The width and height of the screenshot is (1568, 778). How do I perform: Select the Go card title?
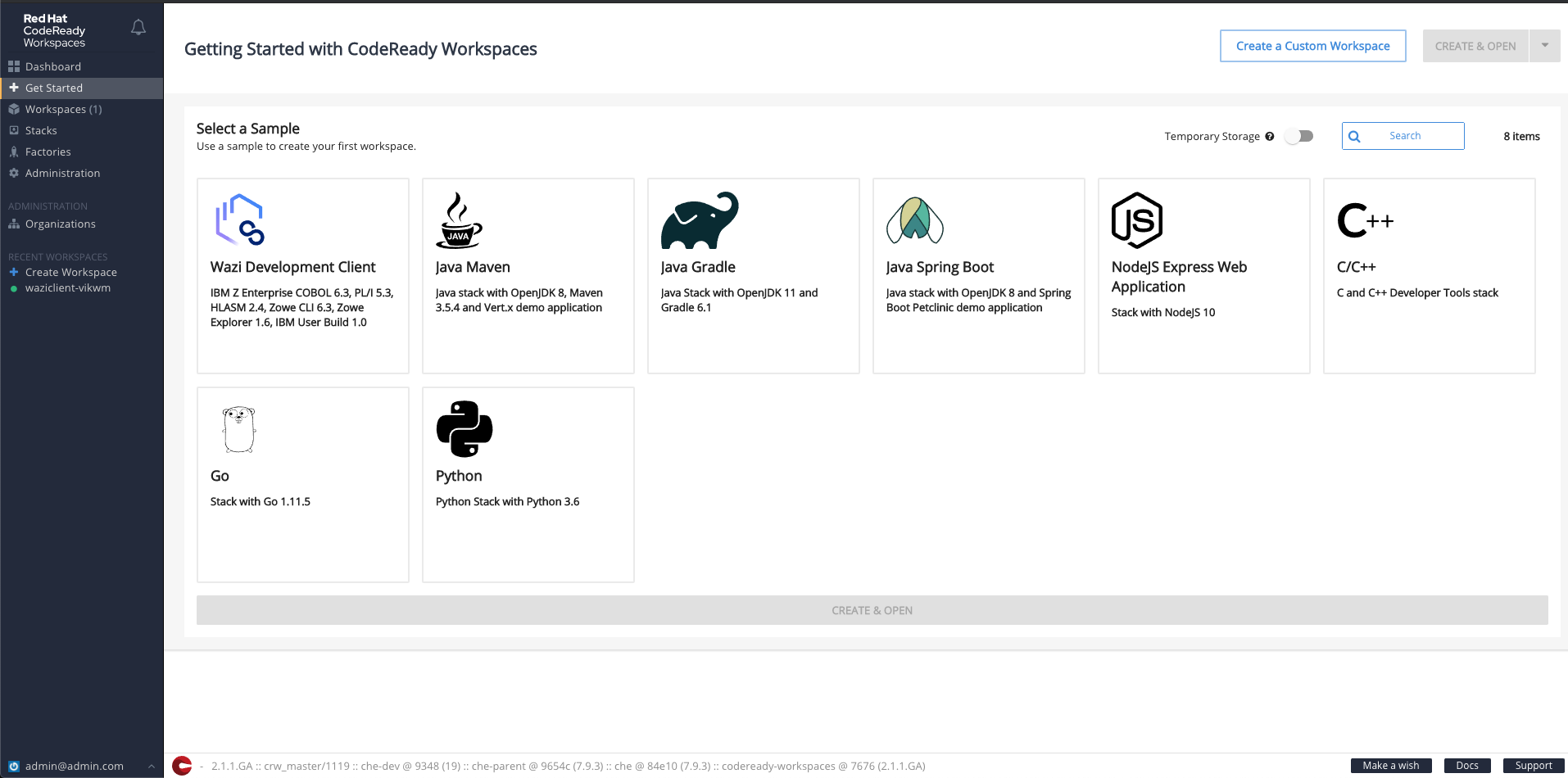(x=220, y=476)
